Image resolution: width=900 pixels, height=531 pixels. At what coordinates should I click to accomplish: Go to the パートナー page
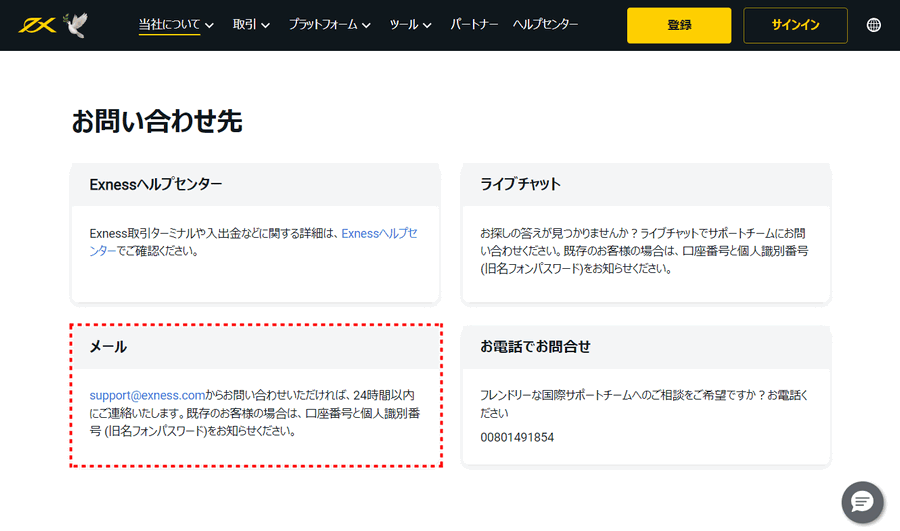[x=474, y=25]
